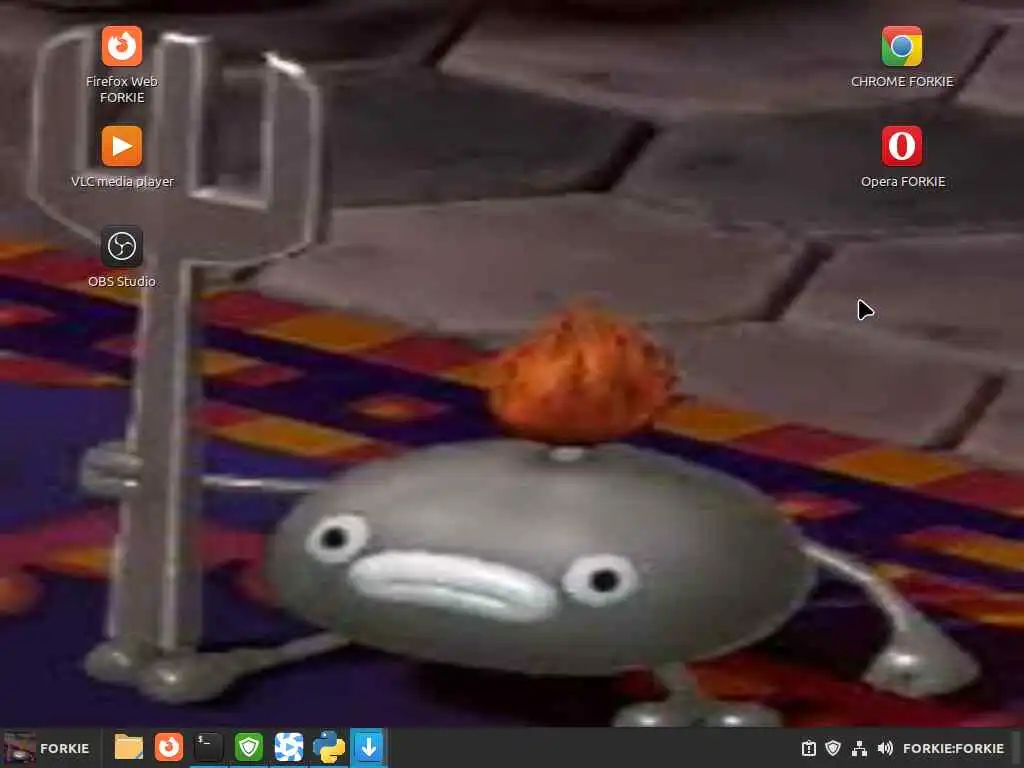Open the FORKIE:FORKIE clock in the panel
Viewport: 1024px width, 768px height.
953,748
